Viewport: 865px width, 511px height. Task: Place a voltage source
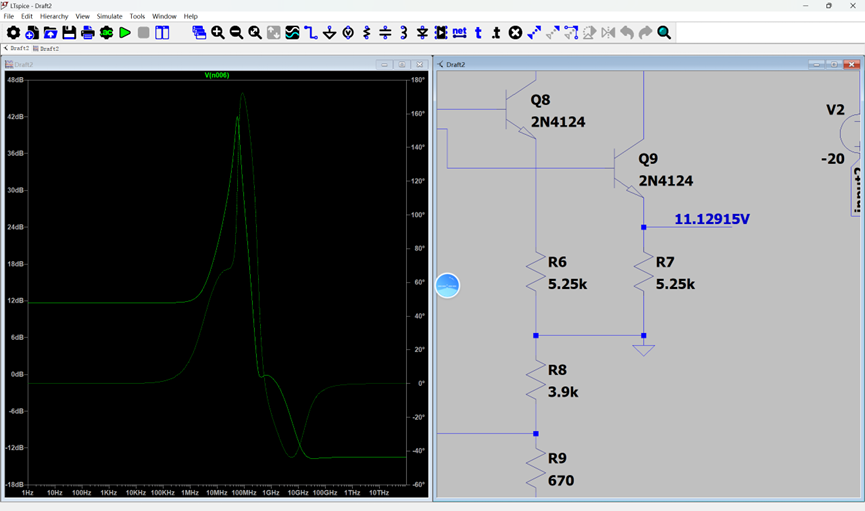348,33
